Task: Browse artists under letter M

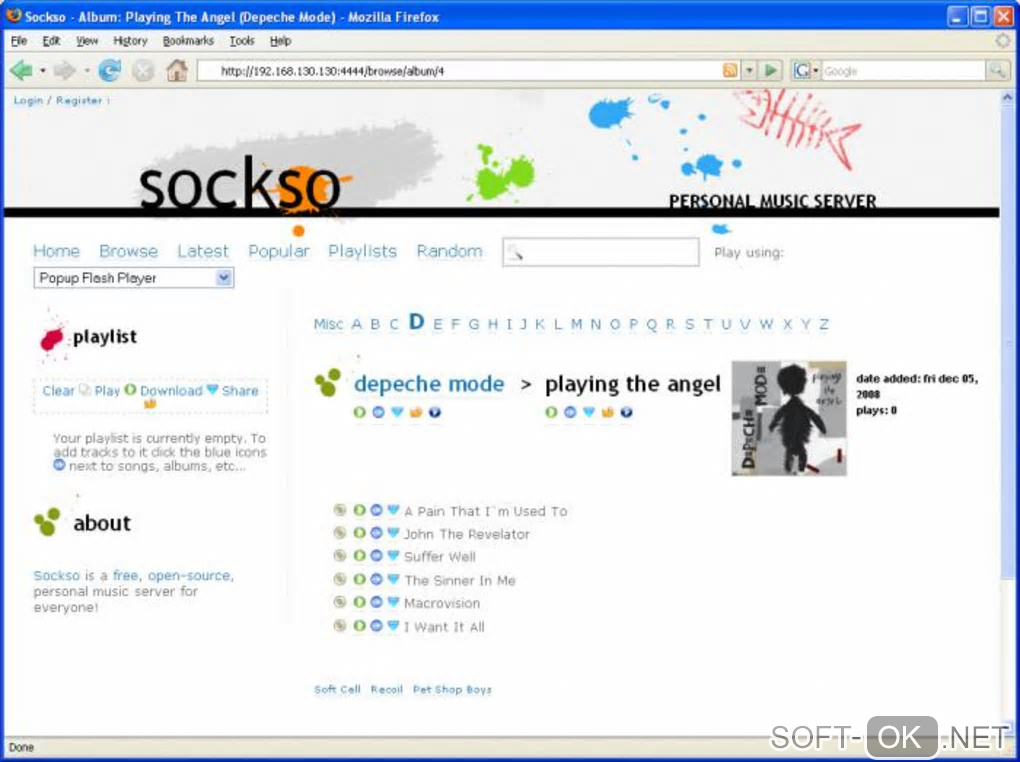Action: pos(576,324)
